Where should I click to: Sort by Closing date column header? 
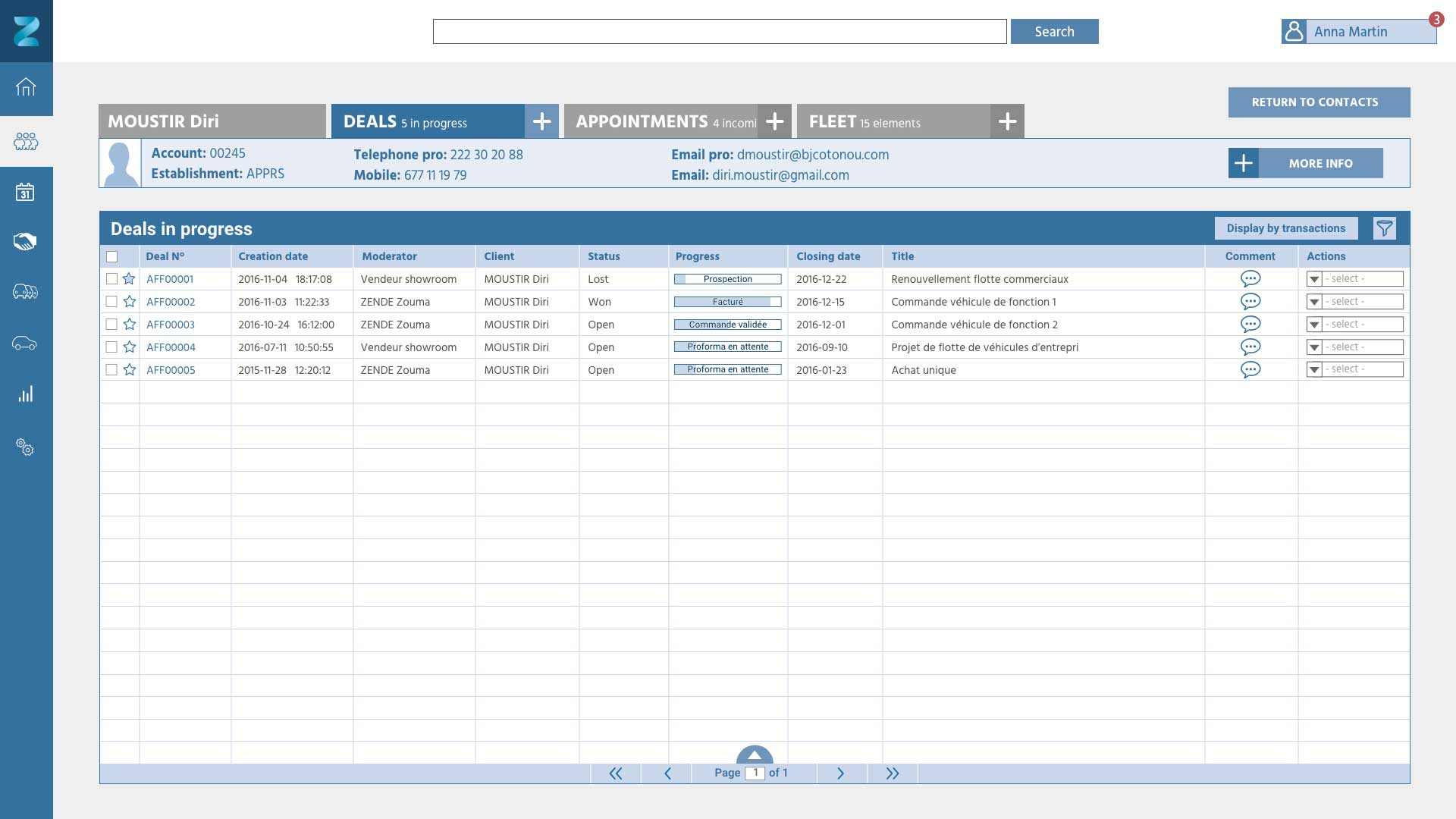click(x=828, y=256)
